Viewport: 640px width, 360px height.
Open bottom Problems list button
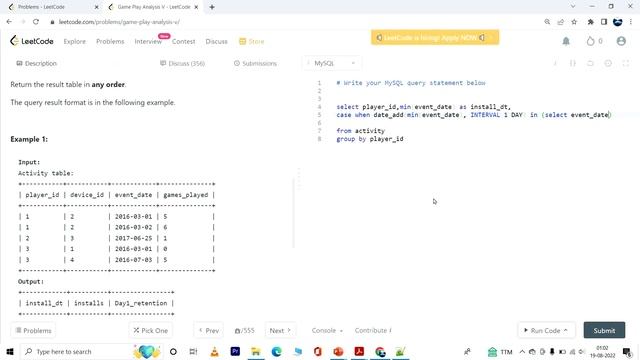[33, 331]
